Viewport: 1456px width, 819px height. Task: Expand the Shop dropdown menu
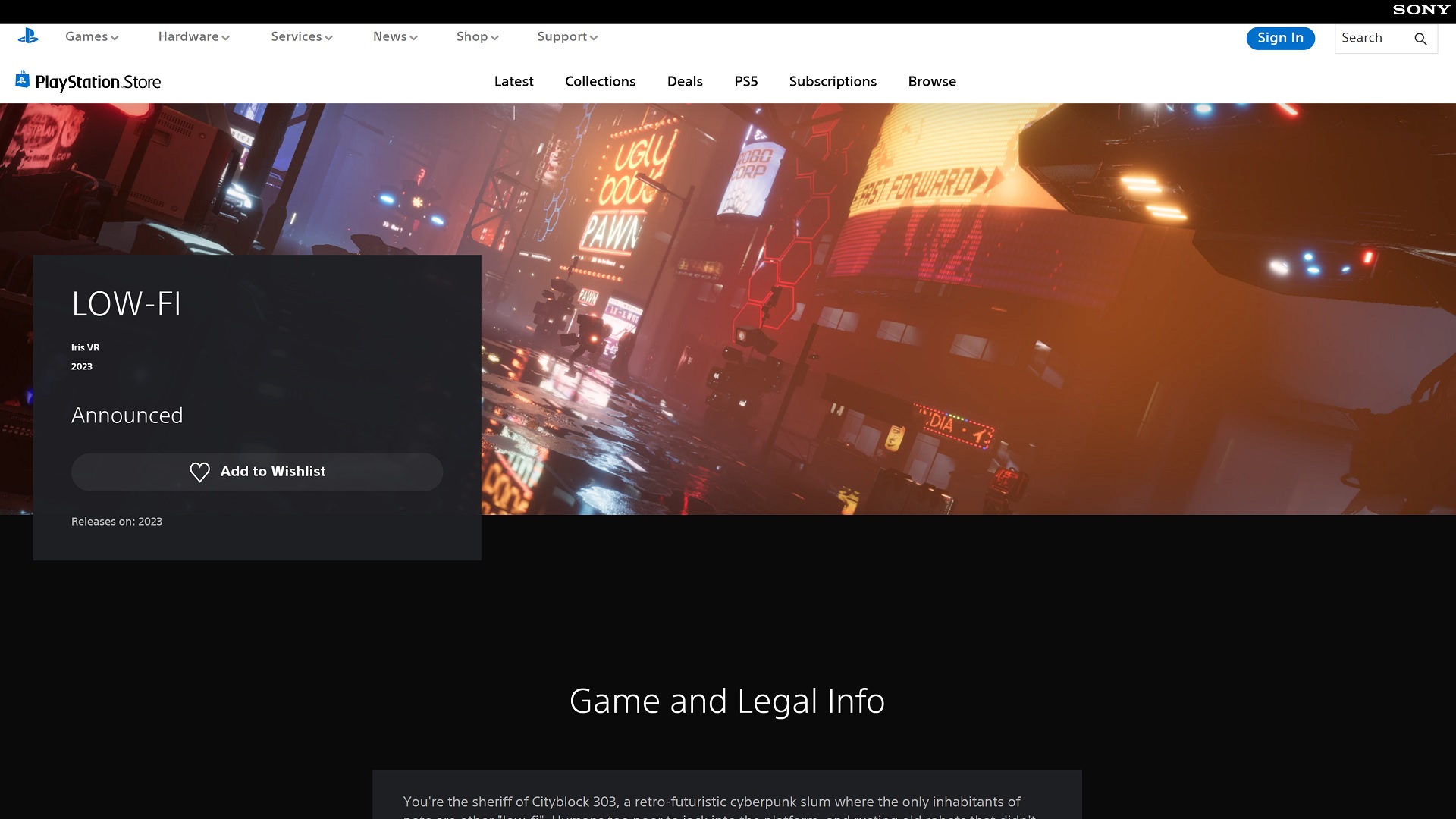[x=477, y=36]
